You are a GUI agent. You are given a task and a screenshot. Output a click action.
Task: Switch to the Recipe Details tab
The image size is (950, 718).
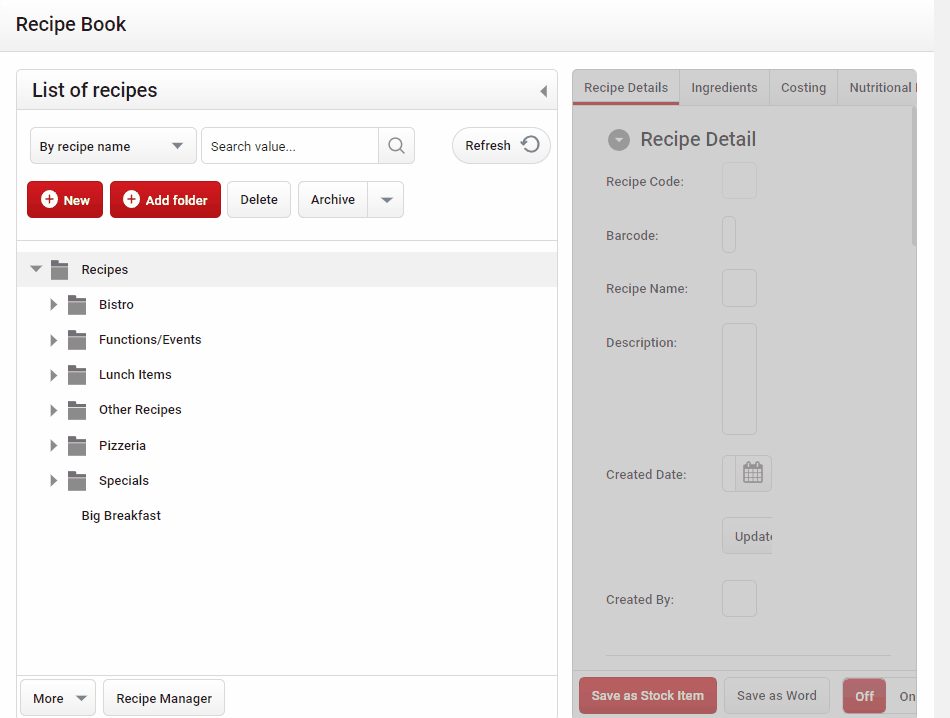626,88
